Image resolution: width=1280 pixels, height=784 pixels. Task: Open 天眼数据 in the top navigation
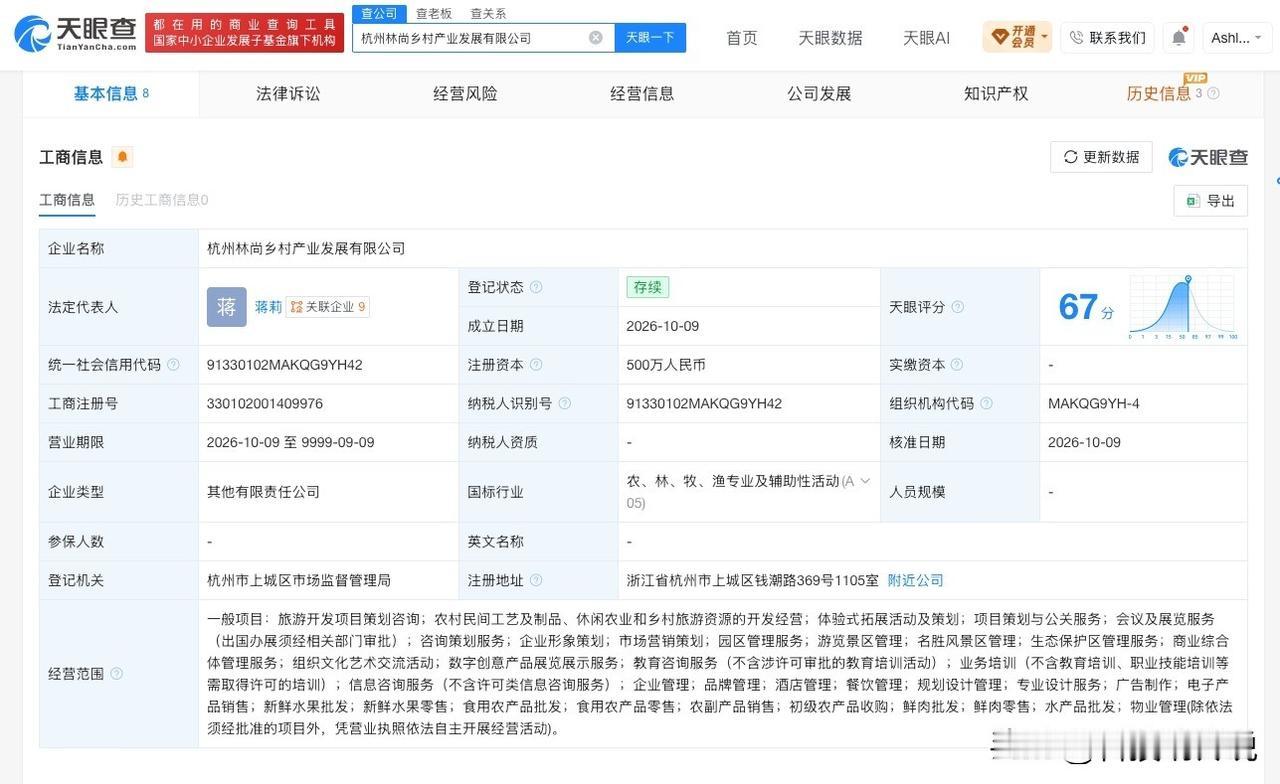tap(830, 38)
